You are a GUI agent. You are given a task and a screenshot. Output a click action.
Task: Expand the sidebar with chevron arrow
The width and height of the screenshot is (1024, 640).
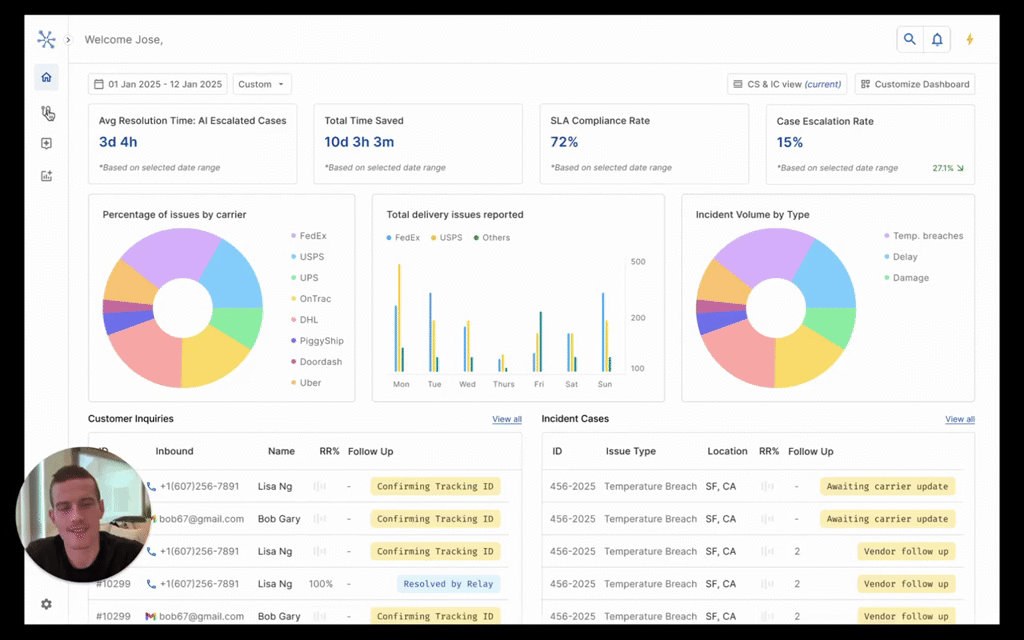[68, 40]
